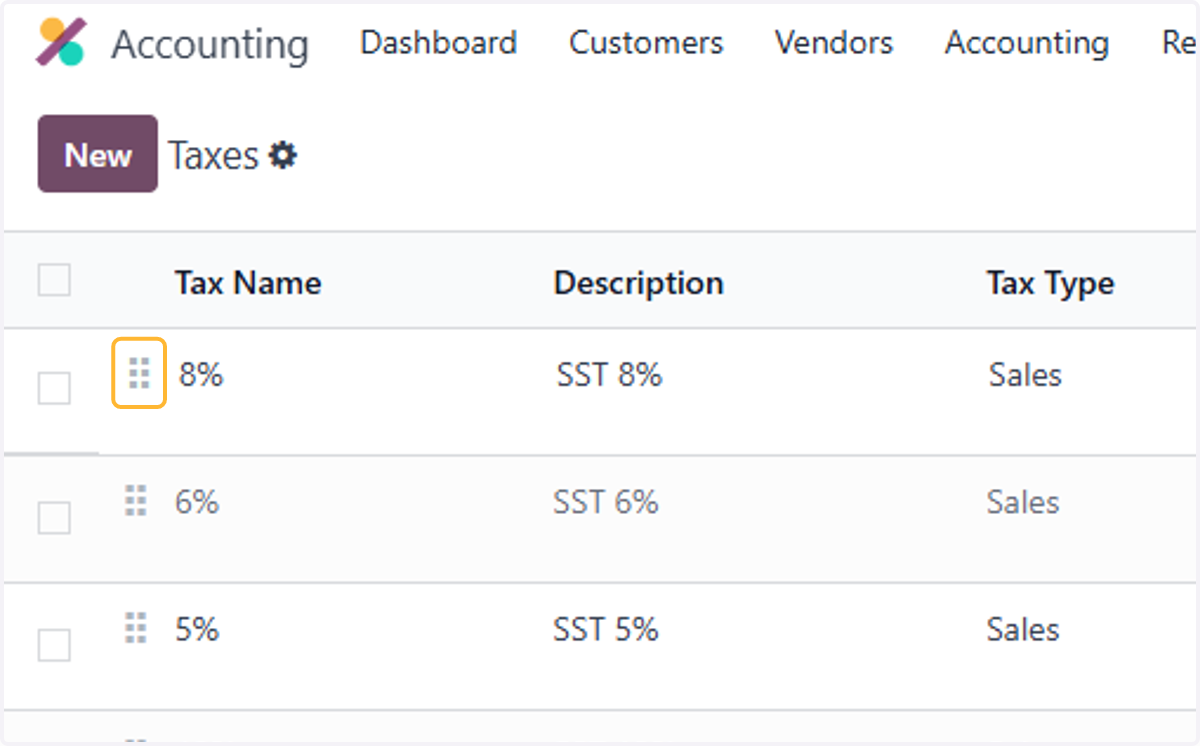
Task: Click the drag handle beside 5% tax
Action: pos(136,628)
